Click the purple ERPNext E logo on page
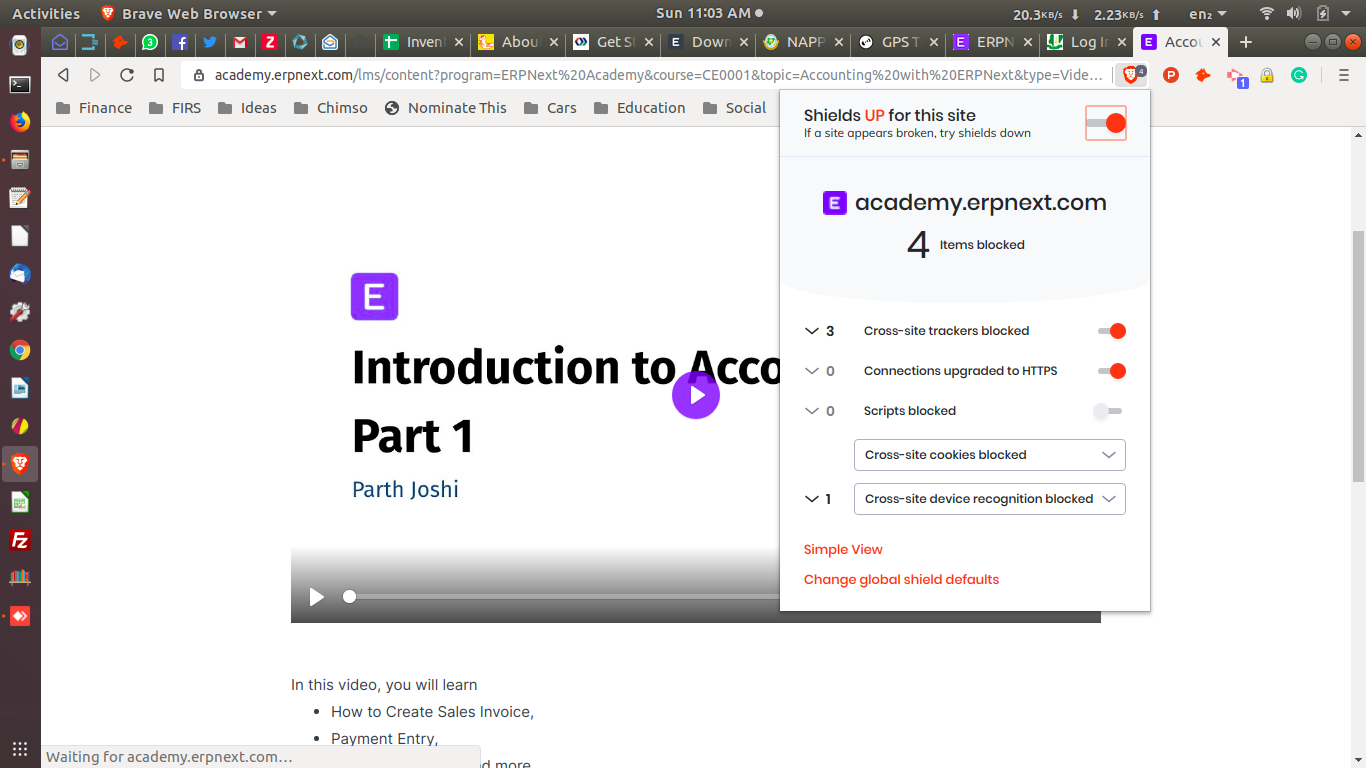The height and width of the screenshot is (768, 1366). click(374, 297)
